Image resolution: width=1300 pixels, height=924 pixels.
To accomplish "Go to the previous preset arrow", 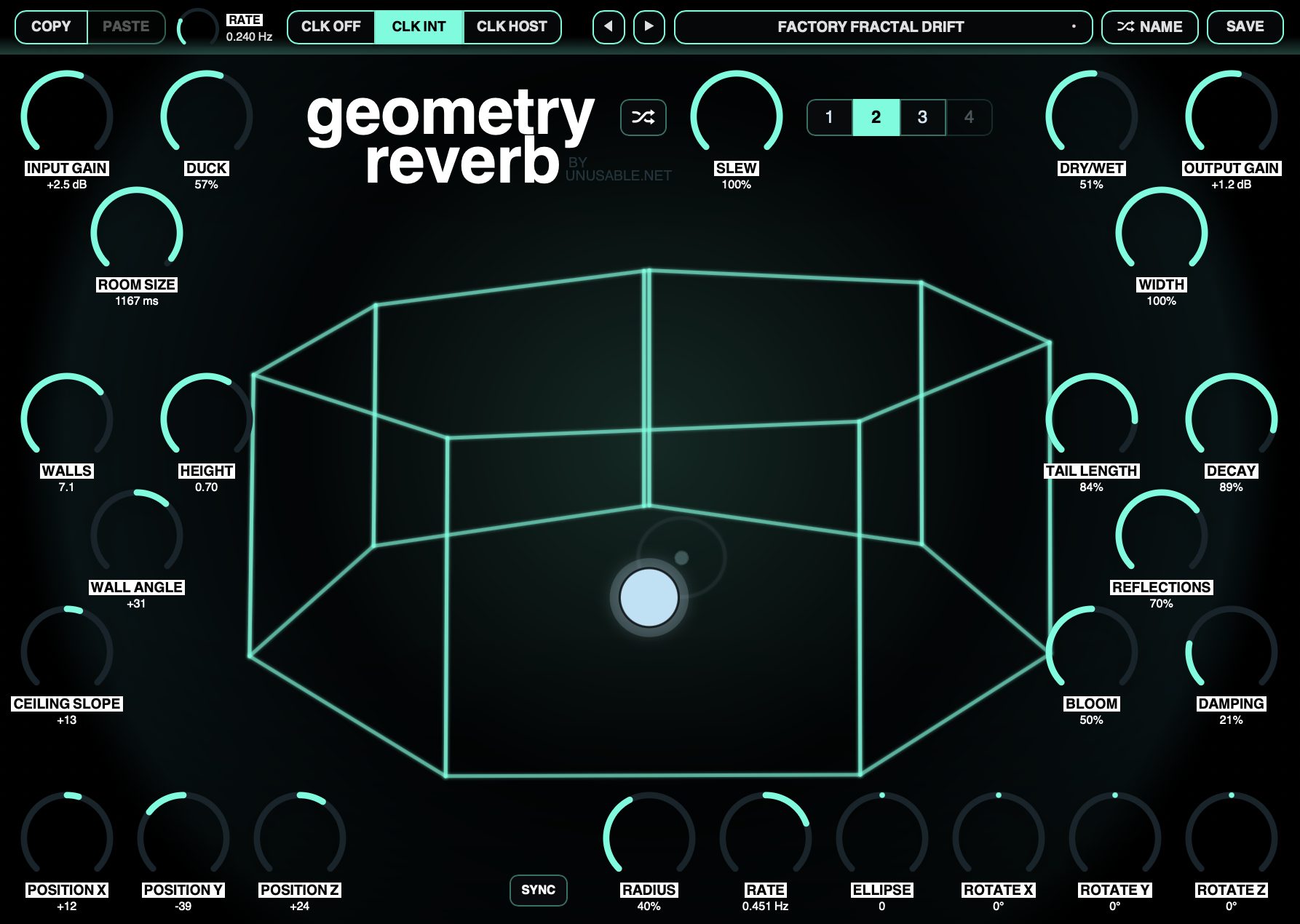I will click(x=609, y=27).
